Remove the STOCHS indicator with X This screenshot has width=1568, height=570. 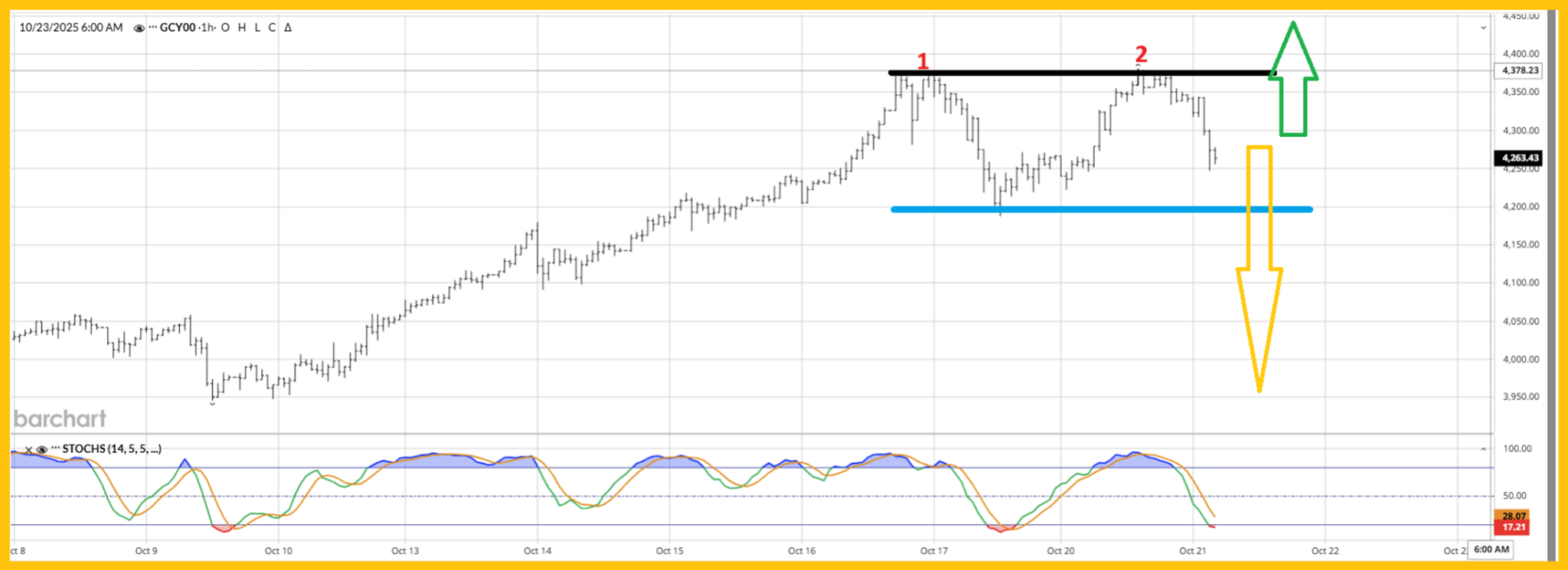28,450
